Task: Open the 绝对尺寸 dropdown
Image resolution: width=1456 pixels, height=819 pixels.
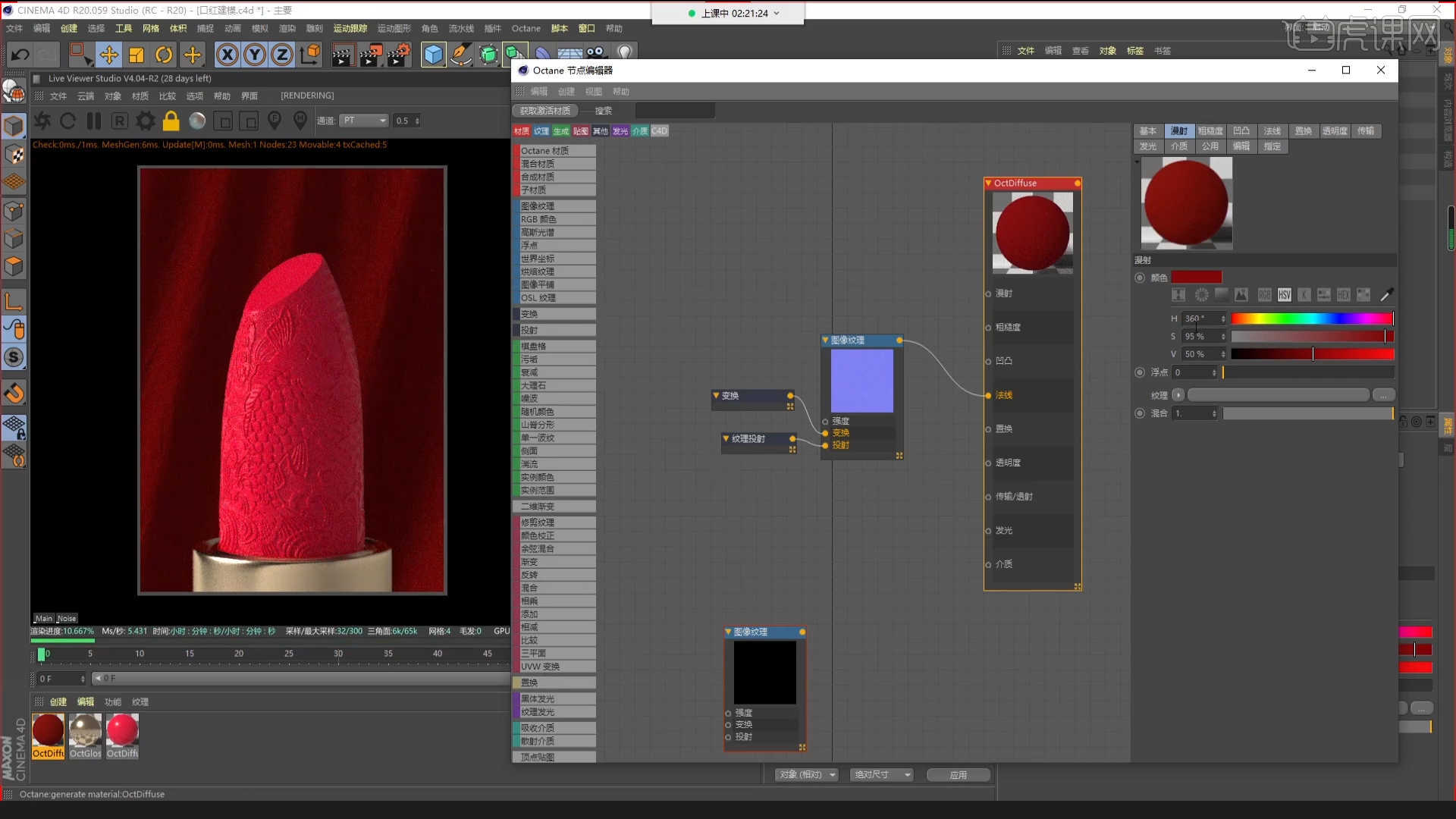Action: click(882, 775)
